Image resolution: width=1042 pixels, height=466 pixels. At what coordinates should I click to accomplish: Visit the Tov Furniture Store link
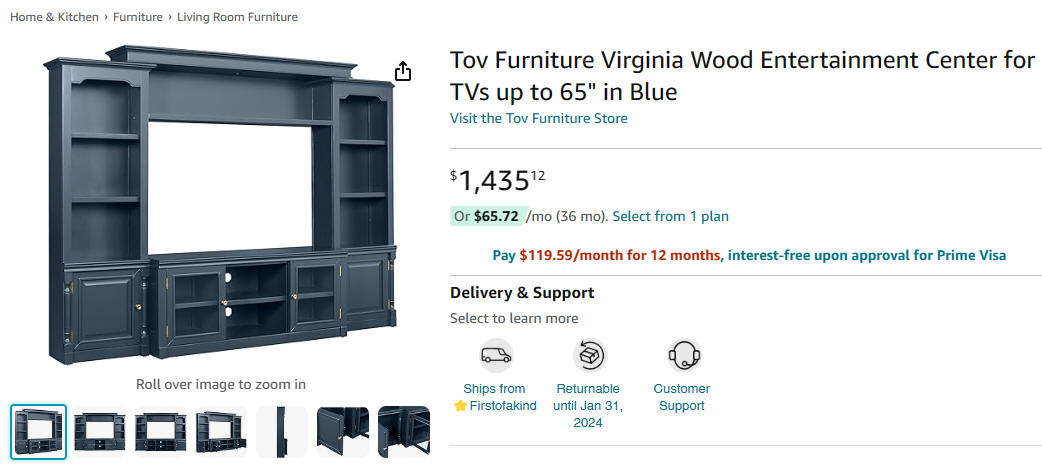coord(538,118)
